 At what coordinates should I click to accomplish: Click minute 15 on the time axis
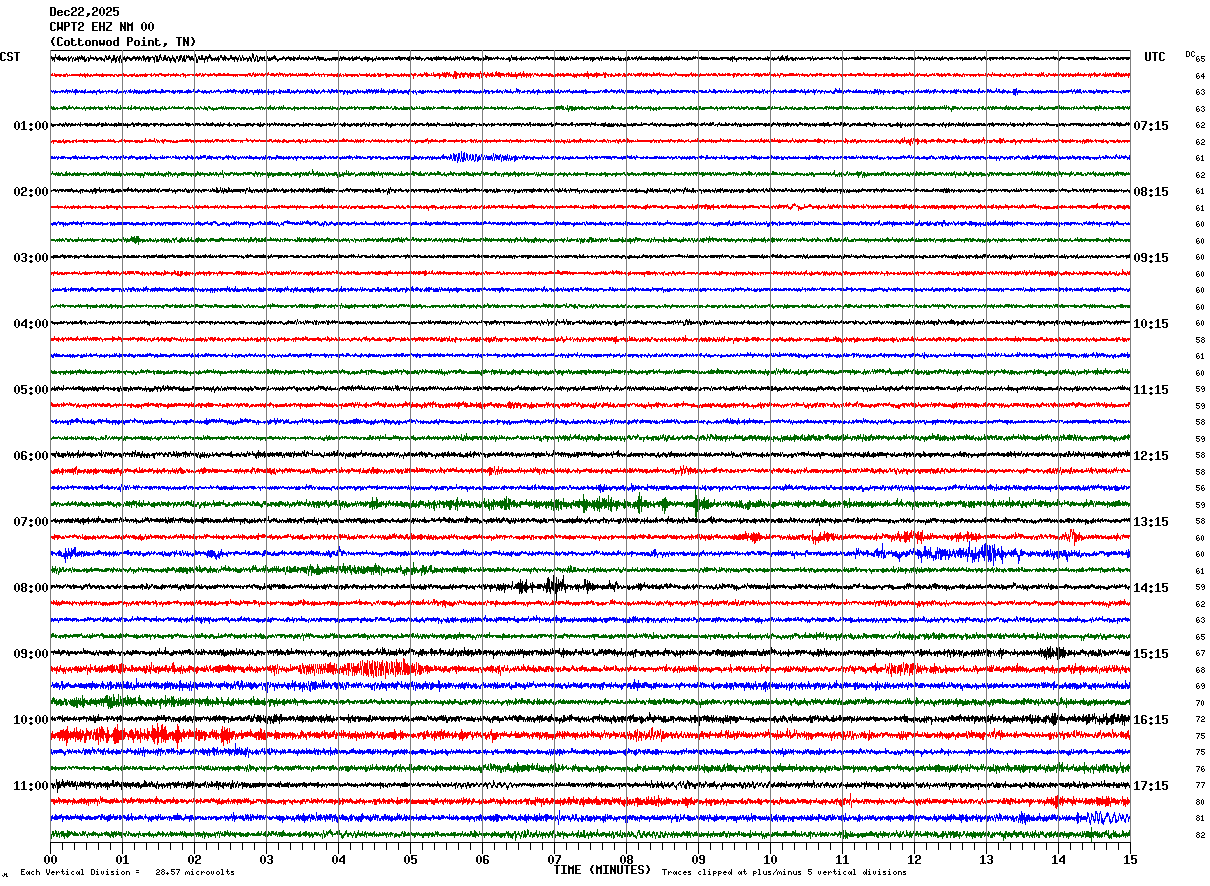(1130, 859)
